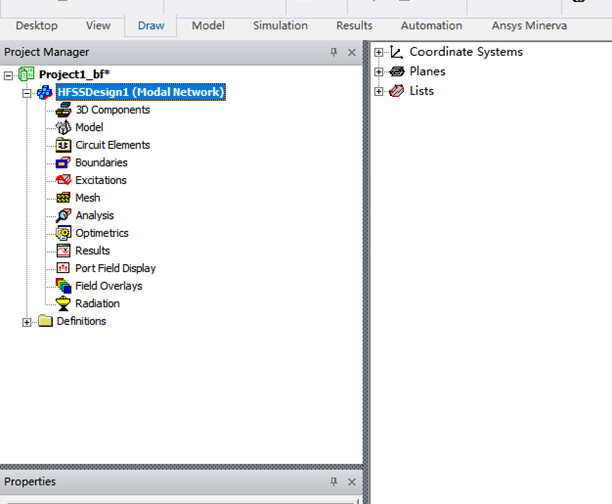Select the Project1_bf* project name
Viewport: 612px width, 504px height.
point(74,74)
